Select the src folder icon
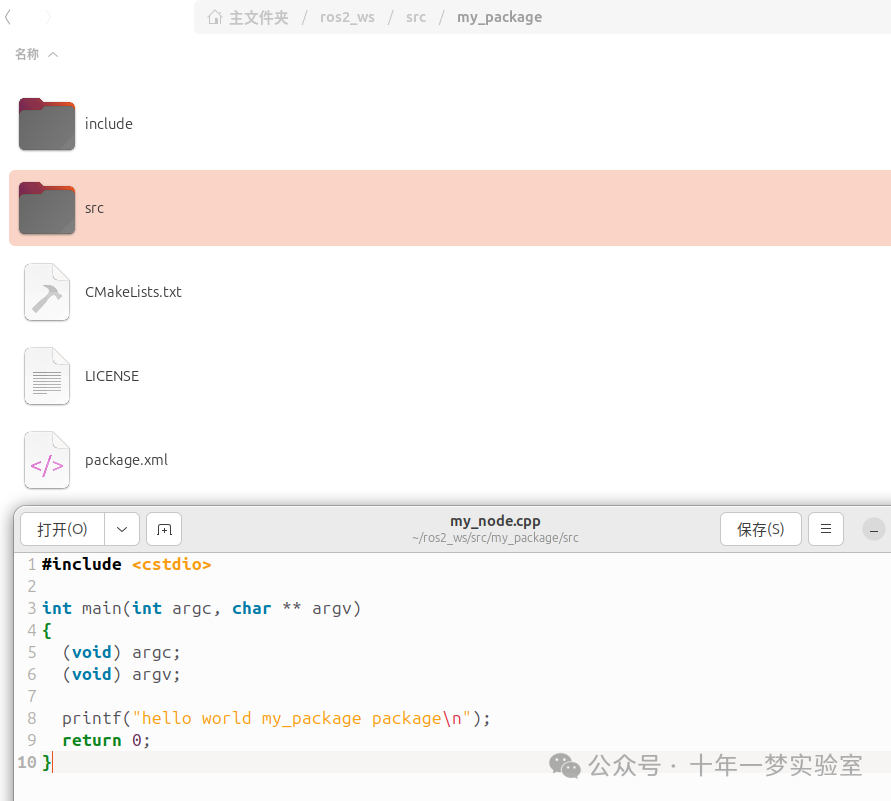 [x=47, y=208]
